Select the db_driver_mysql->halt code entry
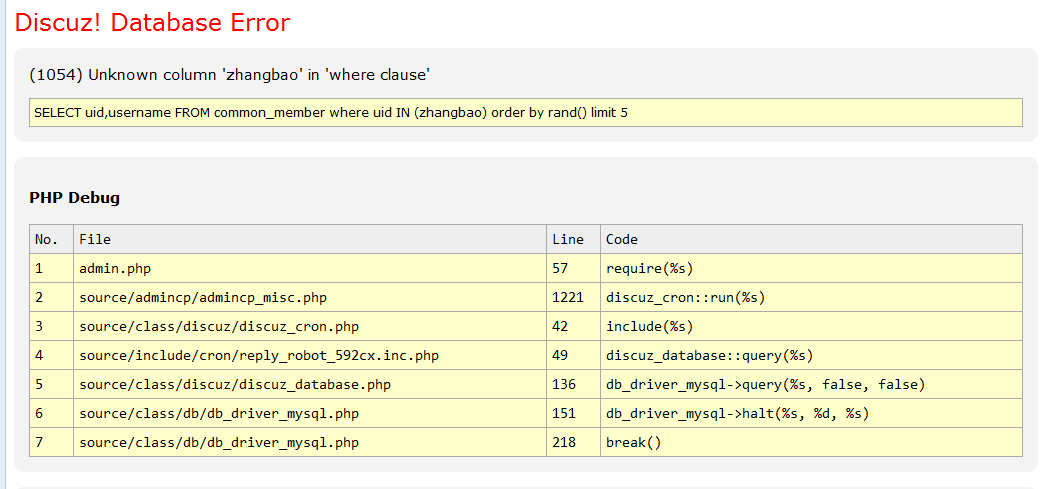This screenshot has height=489, width=1053. coord(737,413)
